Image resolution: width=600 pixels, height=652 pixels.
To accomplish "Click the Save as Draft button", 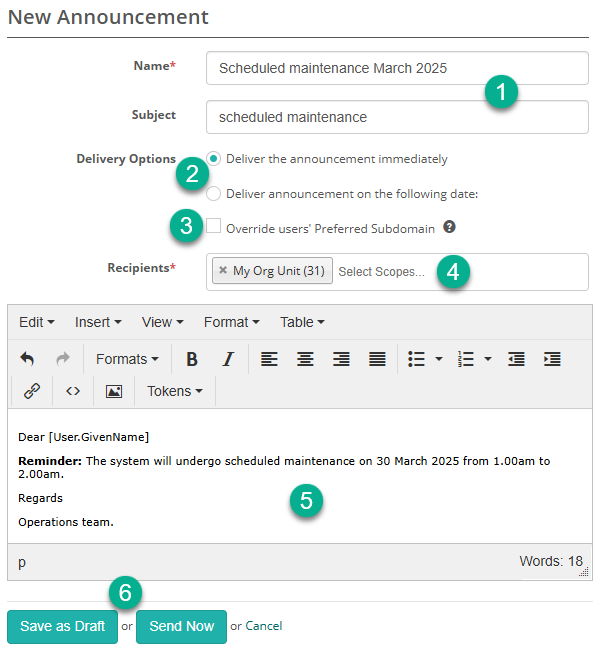I will [x=62, y=626].
